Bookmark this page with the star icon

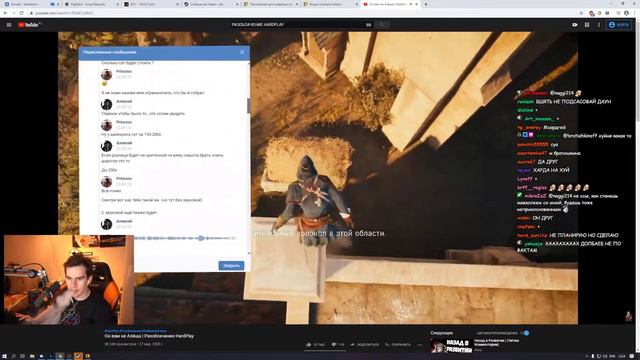(581, 13)
